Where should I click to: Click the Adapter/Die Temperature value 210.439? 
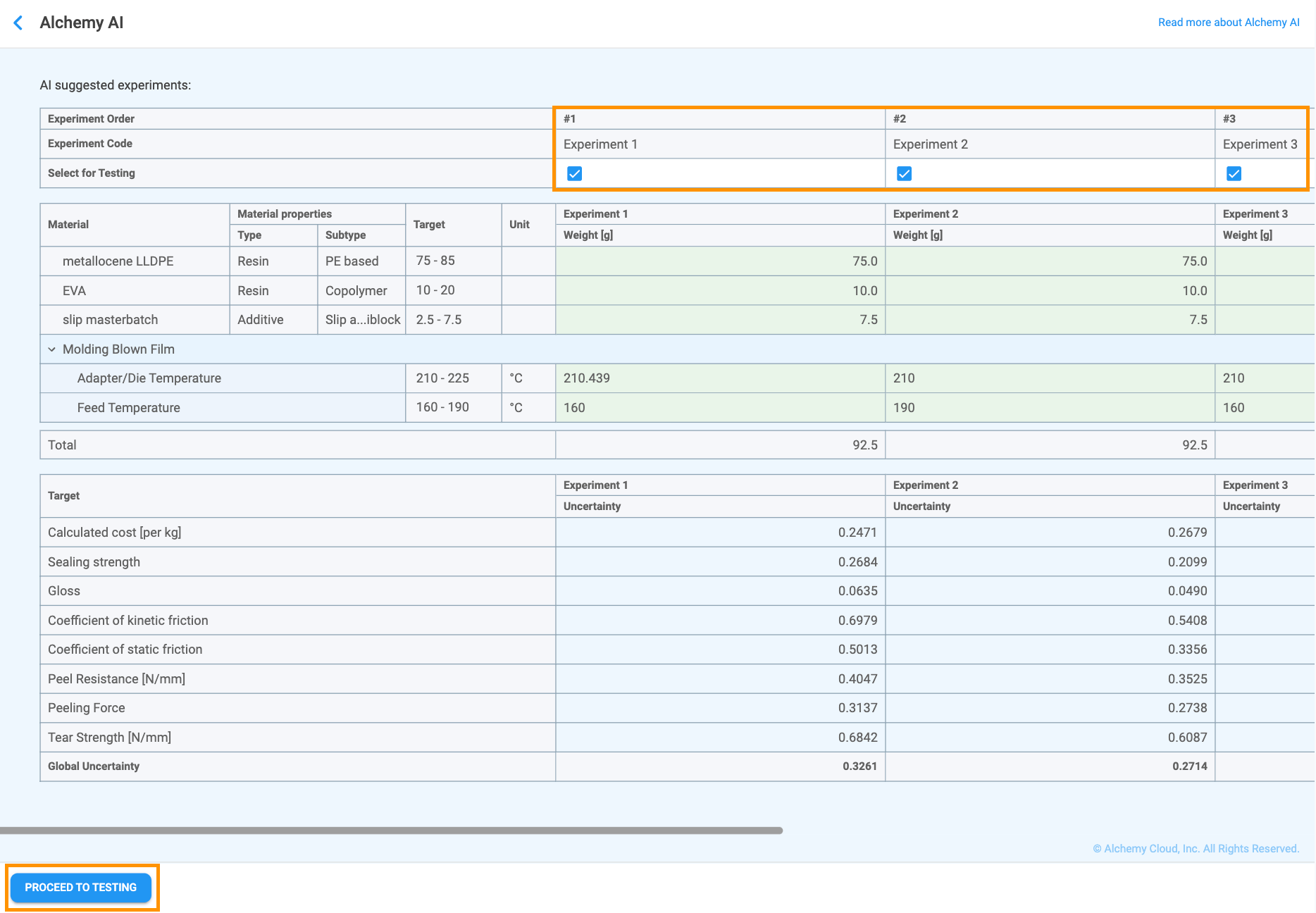[x=721, y=378]
